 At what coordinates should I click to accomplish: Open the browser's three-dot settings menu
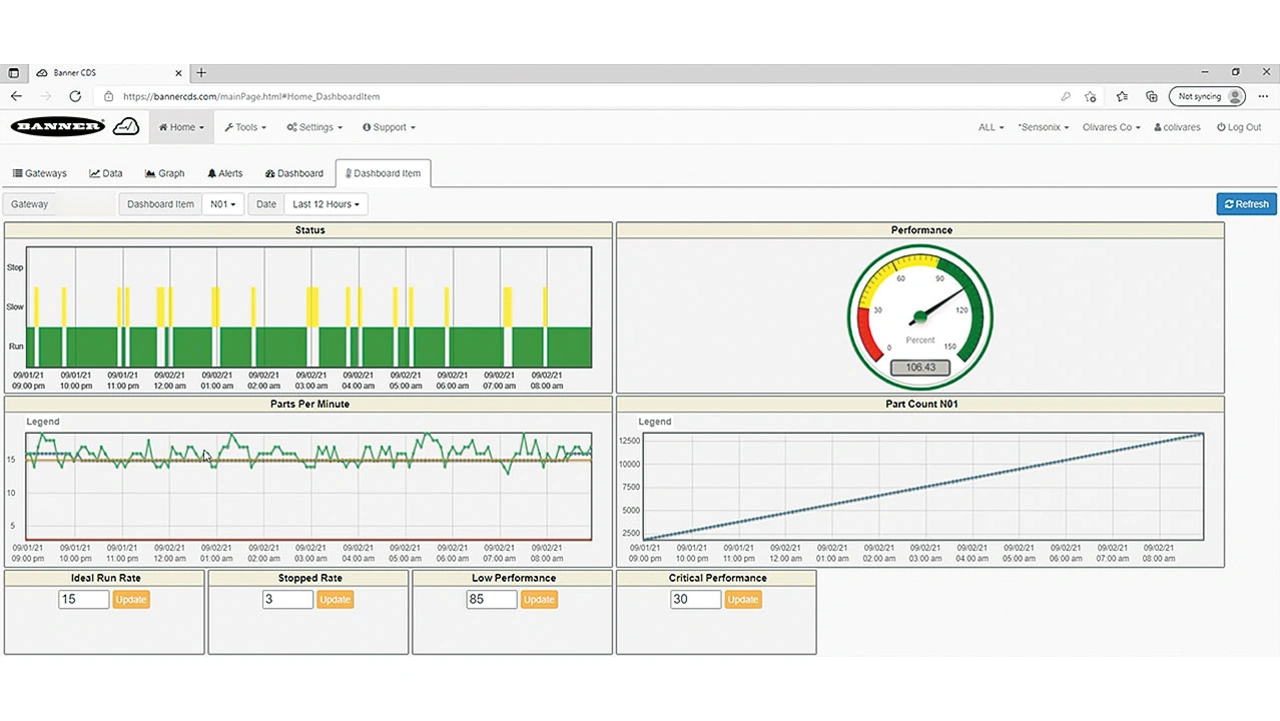[1263, 97]
